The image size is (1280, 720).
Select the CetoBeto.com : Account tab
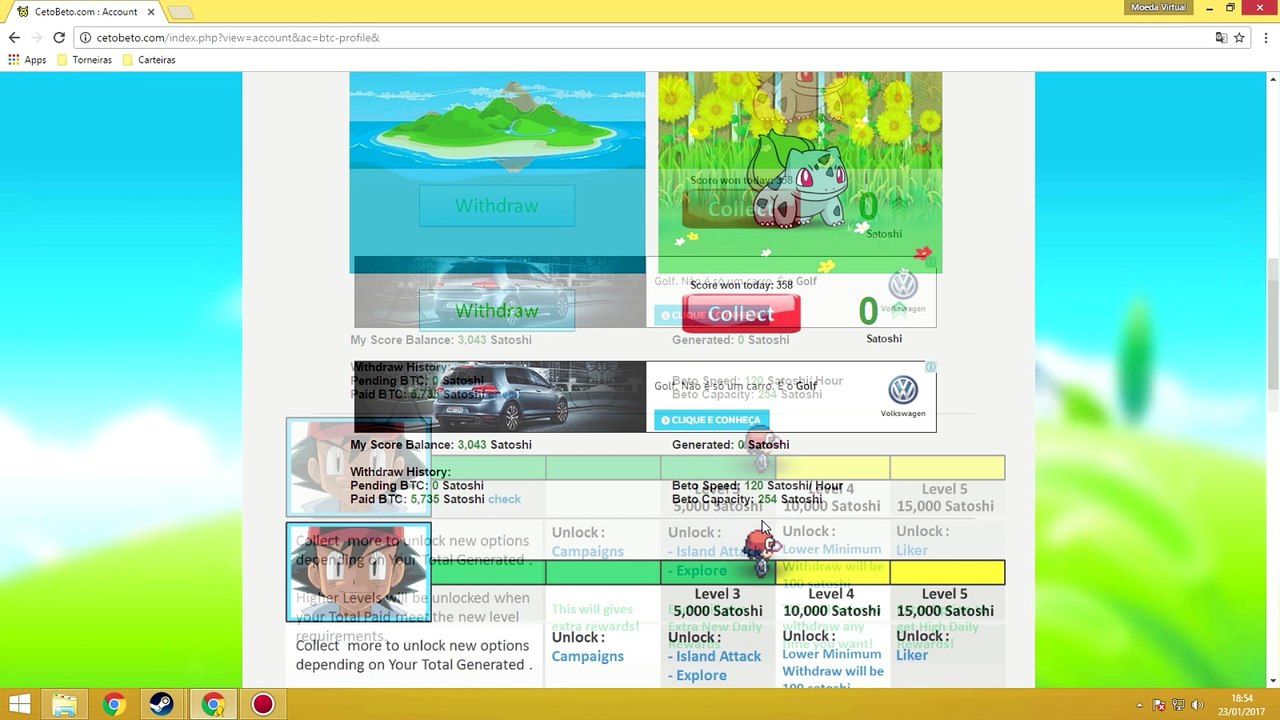point(84,12)
